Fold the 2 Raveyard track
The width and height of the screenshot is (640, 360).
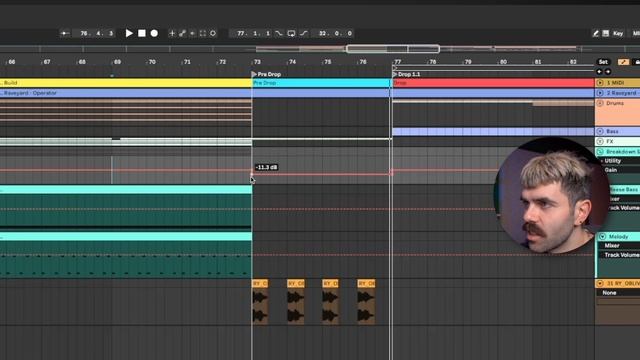point(600,93)
